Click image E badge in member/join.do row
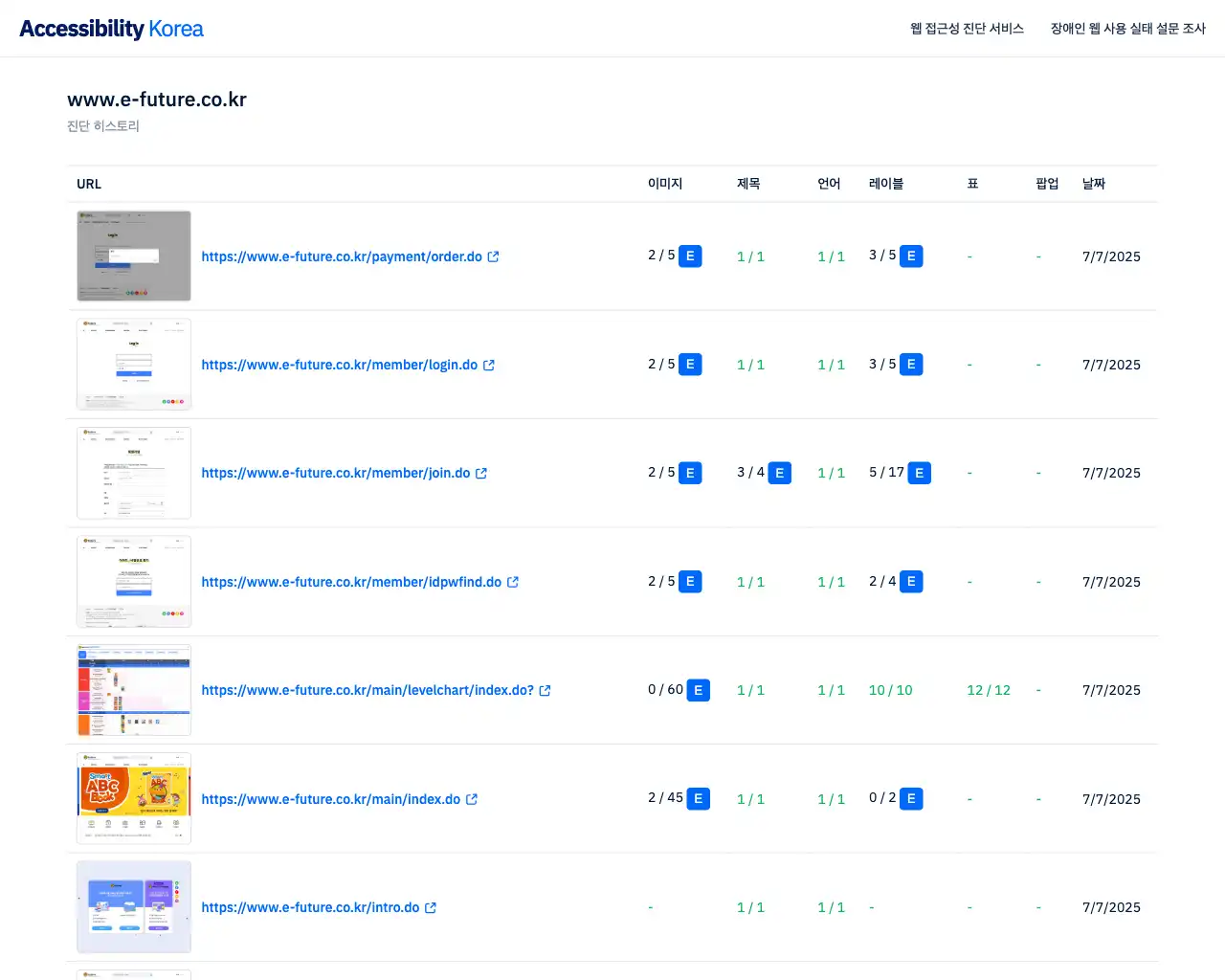The height and width of the screenshot is (980, 1225). [x=690, y=473]
